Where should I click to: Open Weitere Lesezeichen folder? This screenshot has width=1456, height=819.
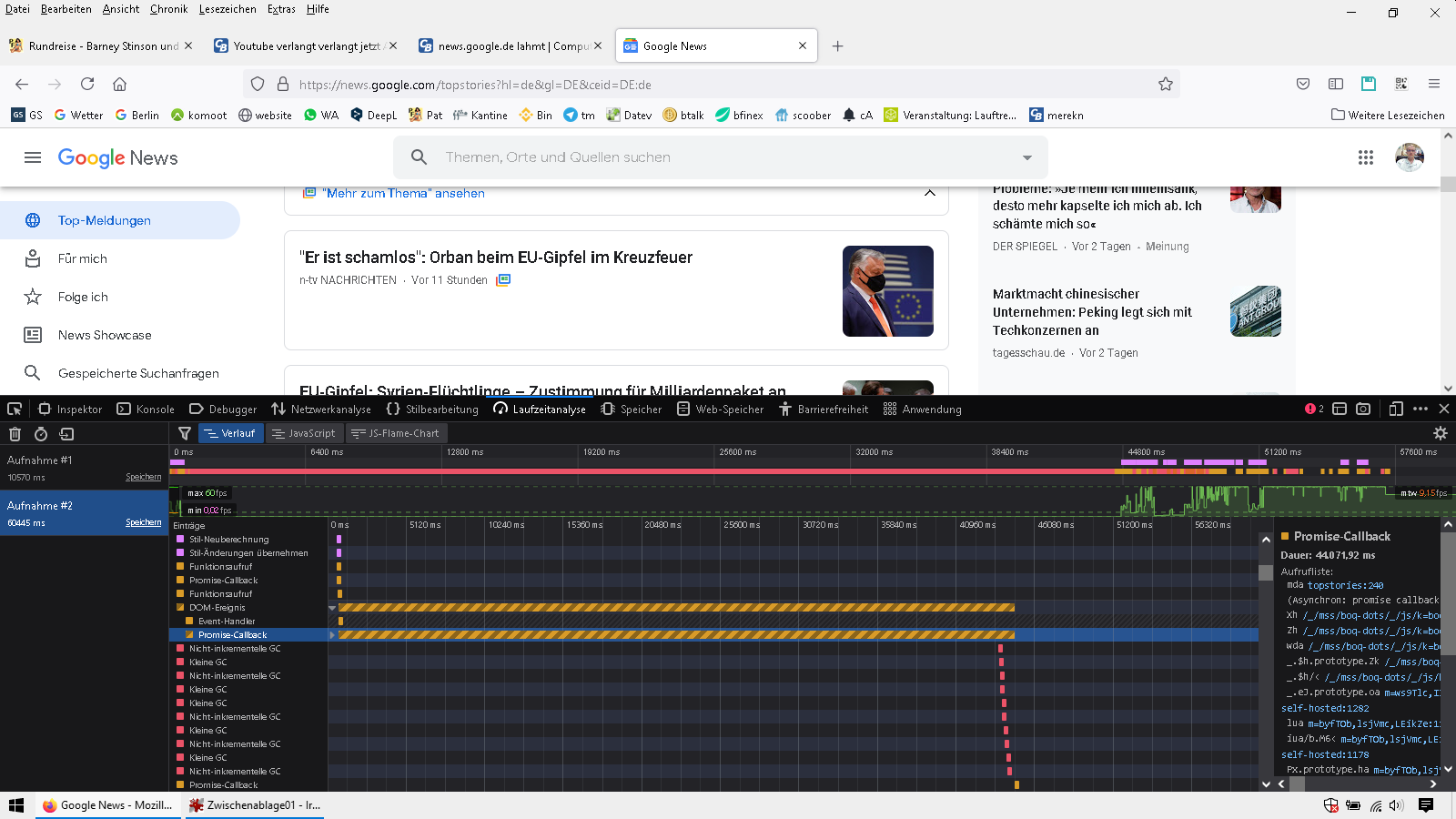1388,116
